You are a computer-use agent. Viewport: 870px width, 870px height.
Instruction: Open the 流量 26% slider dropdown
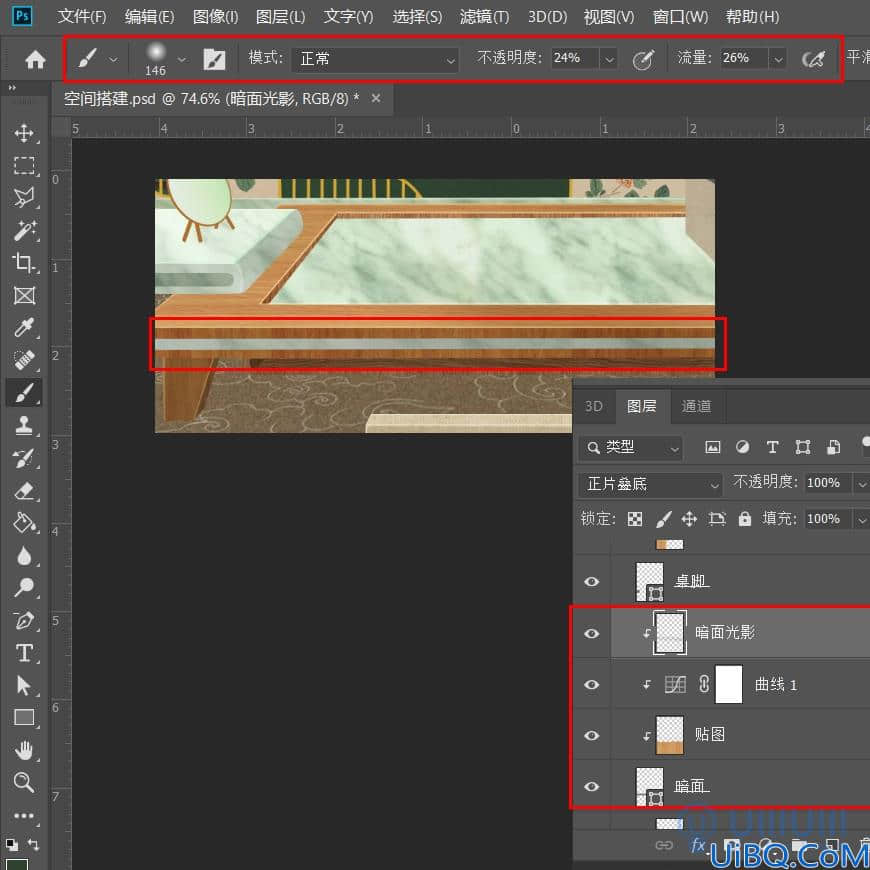coord(778,58)
